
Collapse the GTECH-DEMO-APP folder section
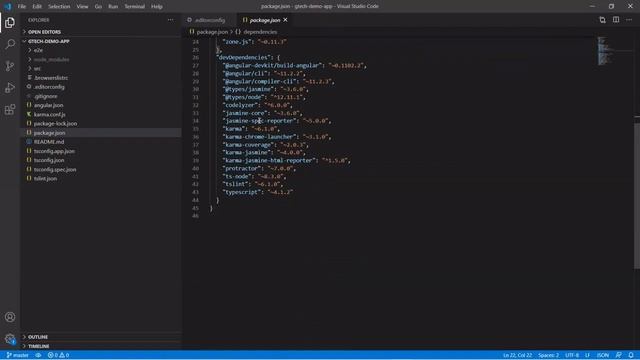(49, 41)
